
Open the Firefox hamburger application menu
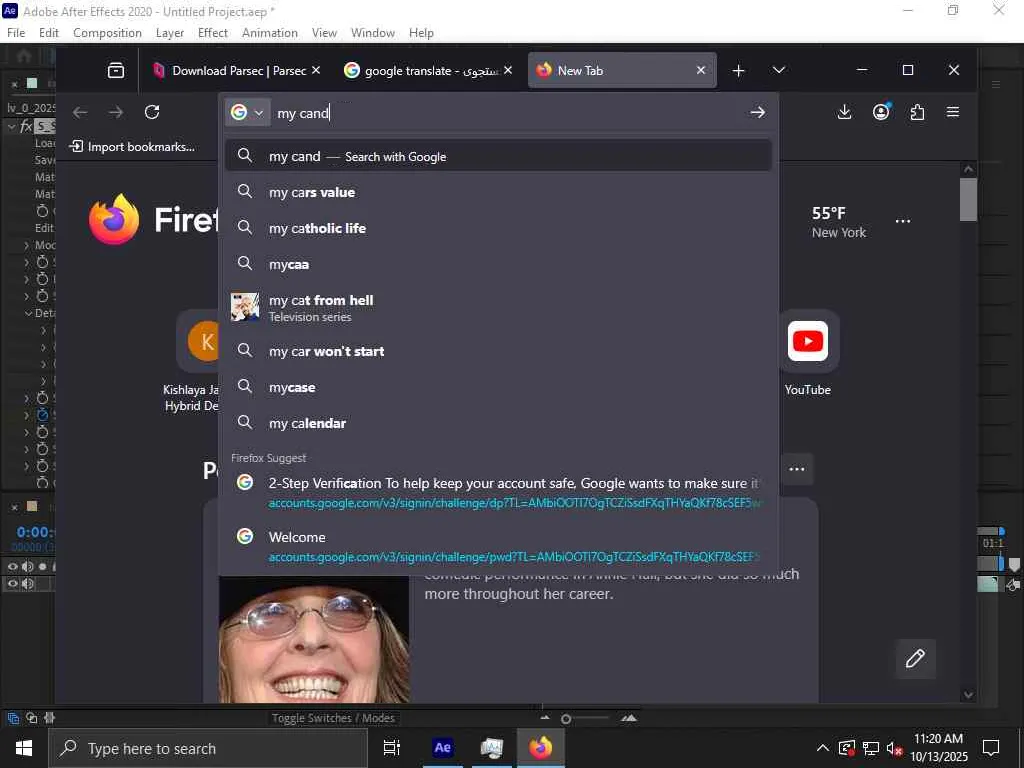pyautogui.click(x=953, y=112)
